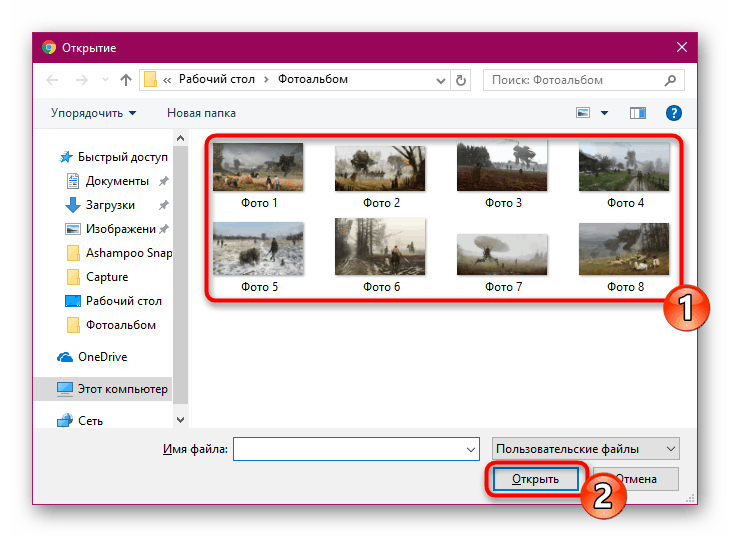Open Изображения in the sidebar
This screenshot has height=537, width=730.
pos(110,229)
